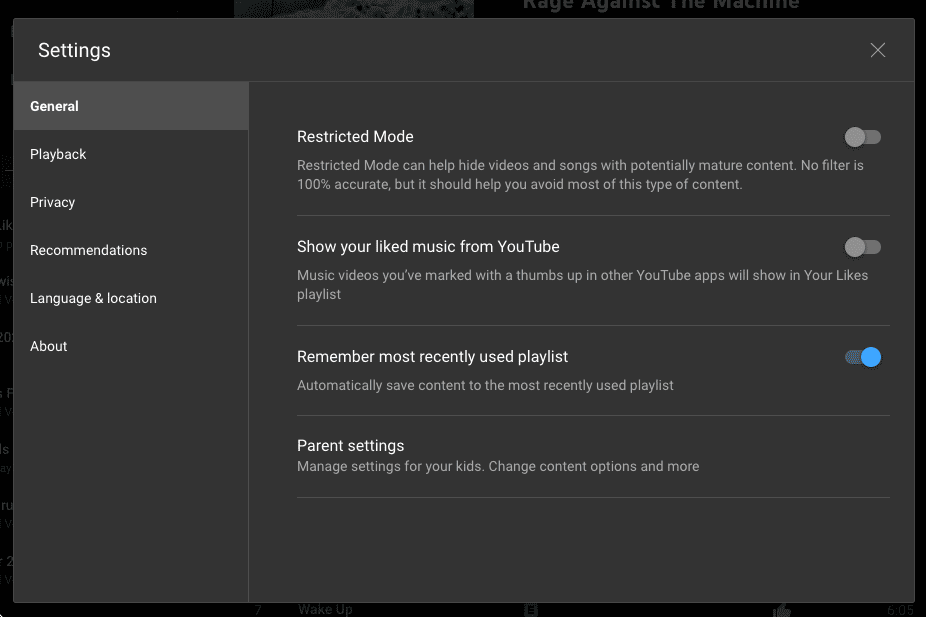Click the track number 7 beside Wake Up
Image resolution: width=926 pixels, height=617 pixels.
[x=257, y=609]
